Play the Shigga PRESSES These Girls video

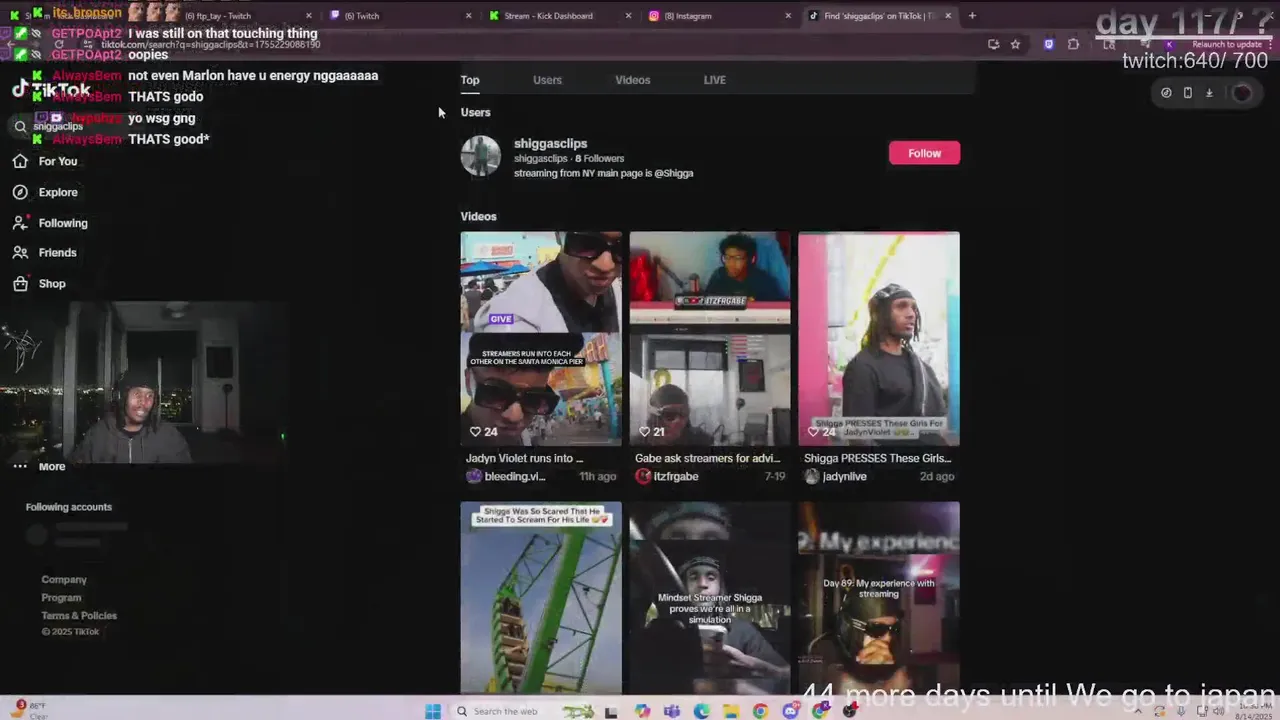tap(879, 338)
